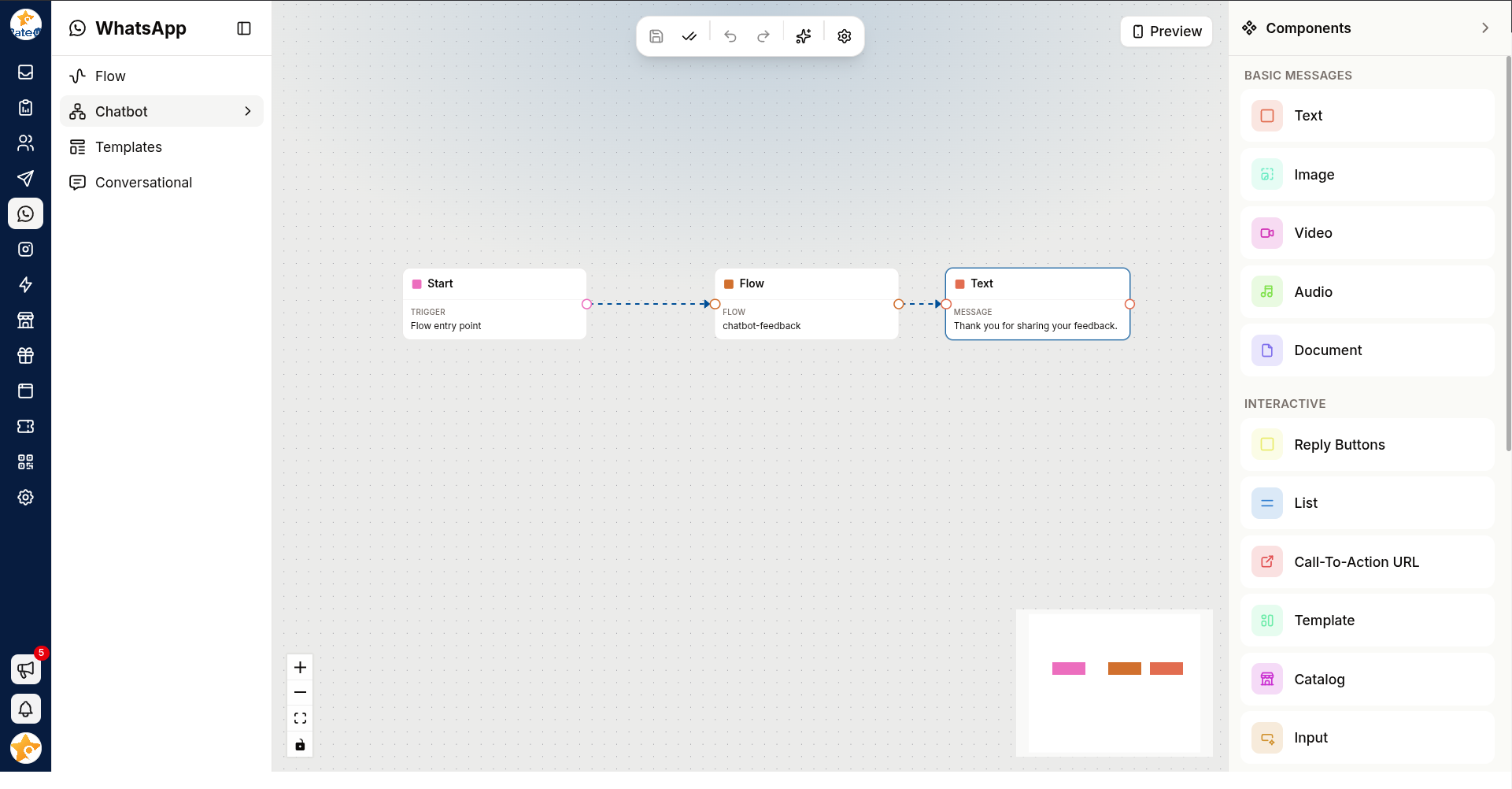The height and width of the screenshot is (789, 1512).
Task: Toggle the canvas lock icon
Action: (x=300, y=745)
